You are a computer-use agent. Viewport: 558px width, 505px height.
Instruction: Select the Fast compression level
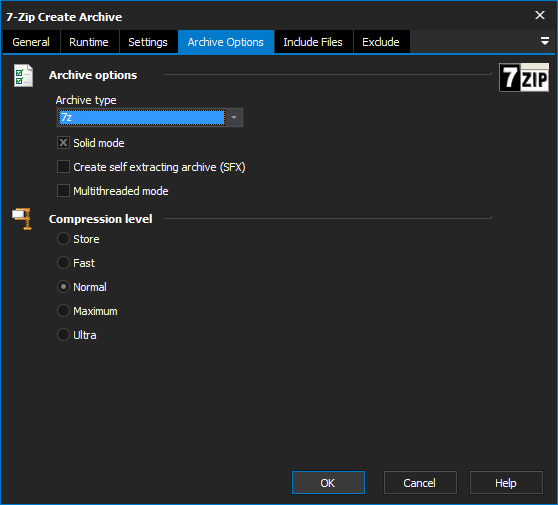[x=63, y=263]
